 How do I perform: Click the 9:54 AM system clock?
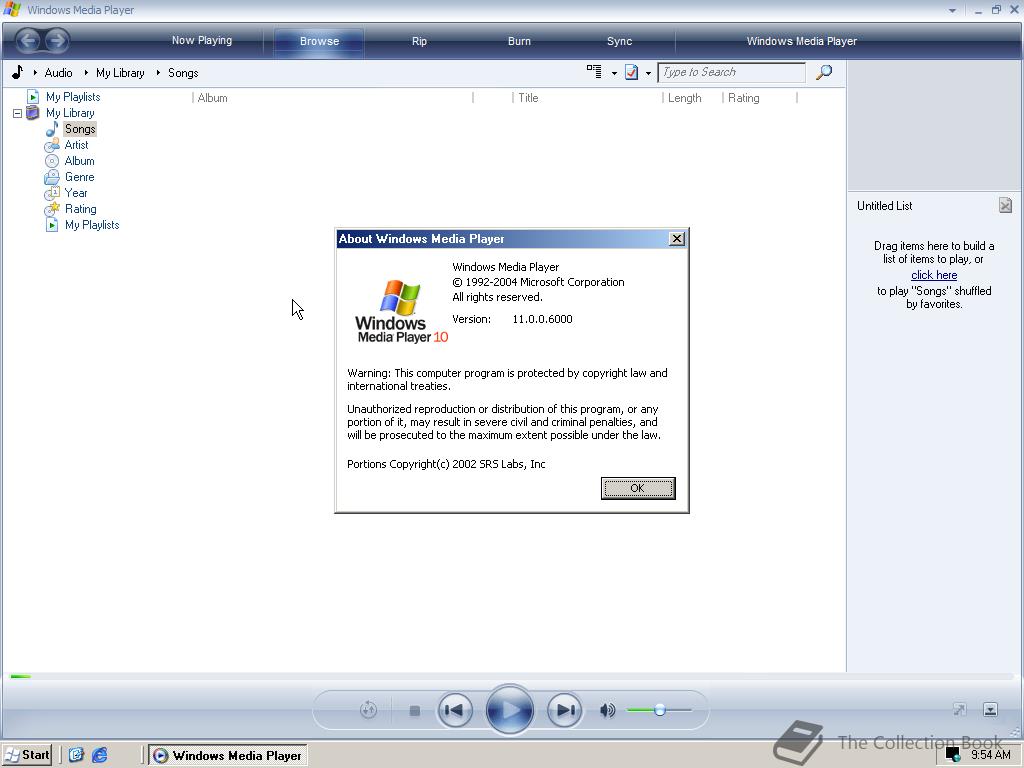(x=991, y=755)
